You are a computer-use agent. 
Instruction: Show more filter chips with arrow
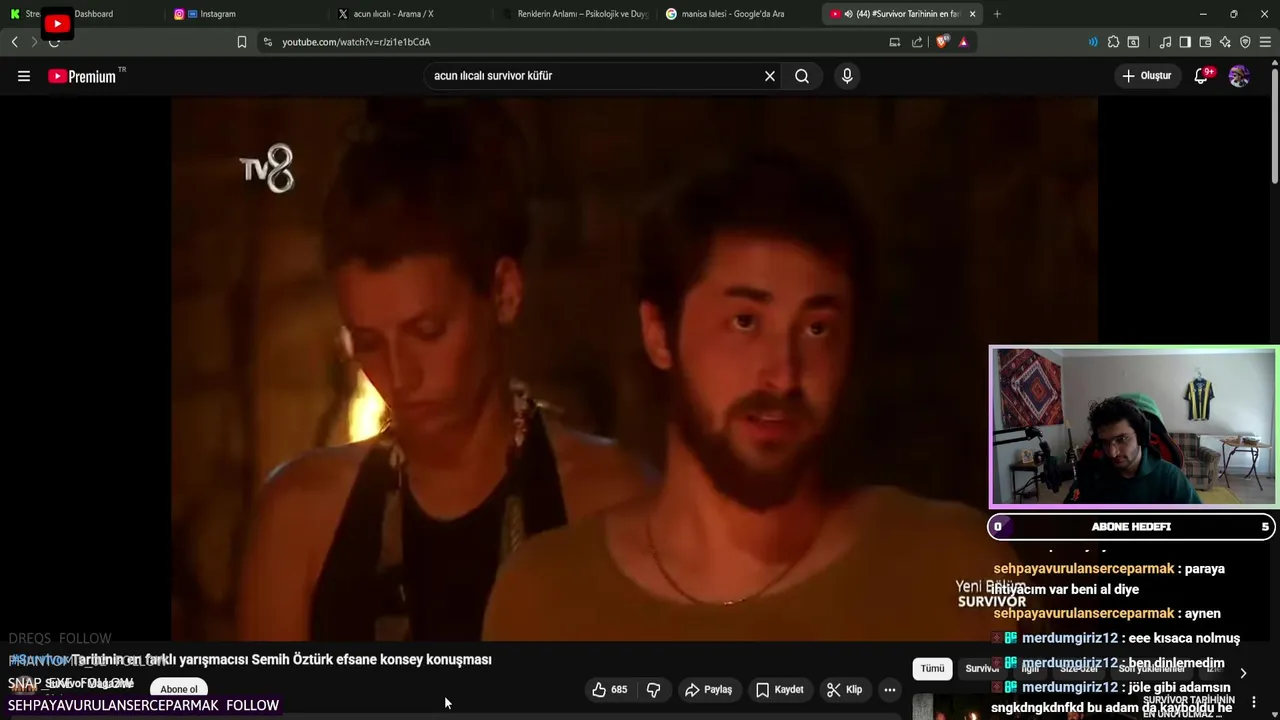coord(1243,673)
